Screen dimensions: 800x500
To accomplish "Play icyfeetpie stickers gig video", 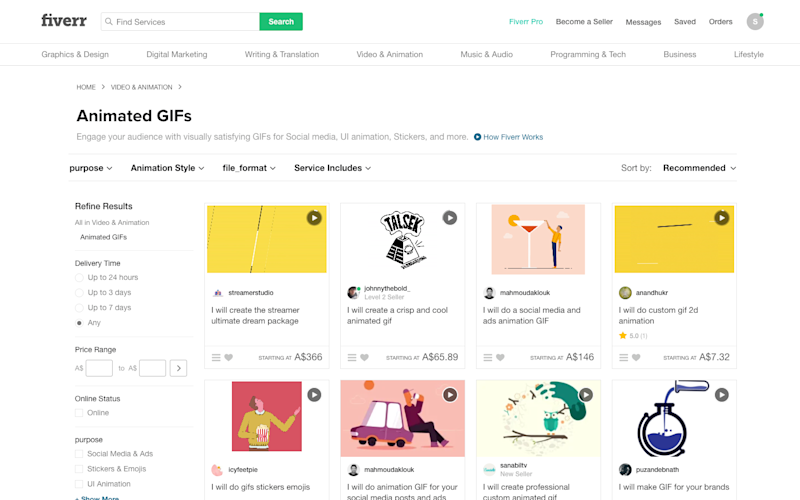I will 314,394.
